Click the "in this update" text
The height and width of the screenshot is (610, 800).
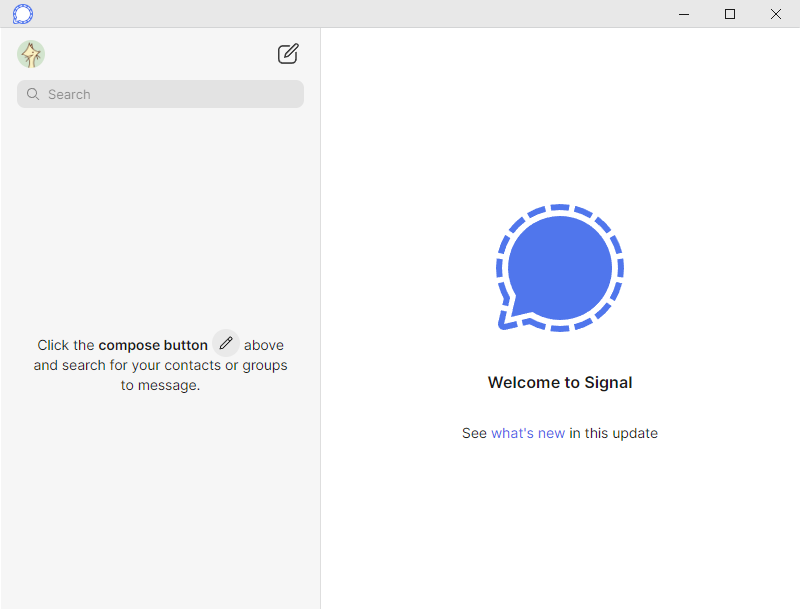coord(613,433)
